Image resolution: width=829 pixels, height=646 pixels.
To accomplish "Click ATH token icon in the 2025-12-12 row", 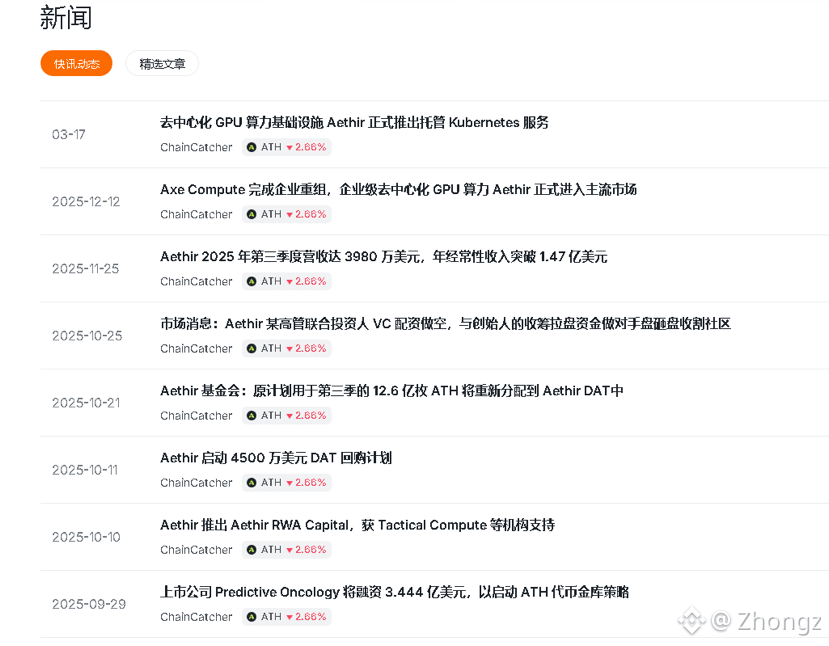I will tap(252, 215).
